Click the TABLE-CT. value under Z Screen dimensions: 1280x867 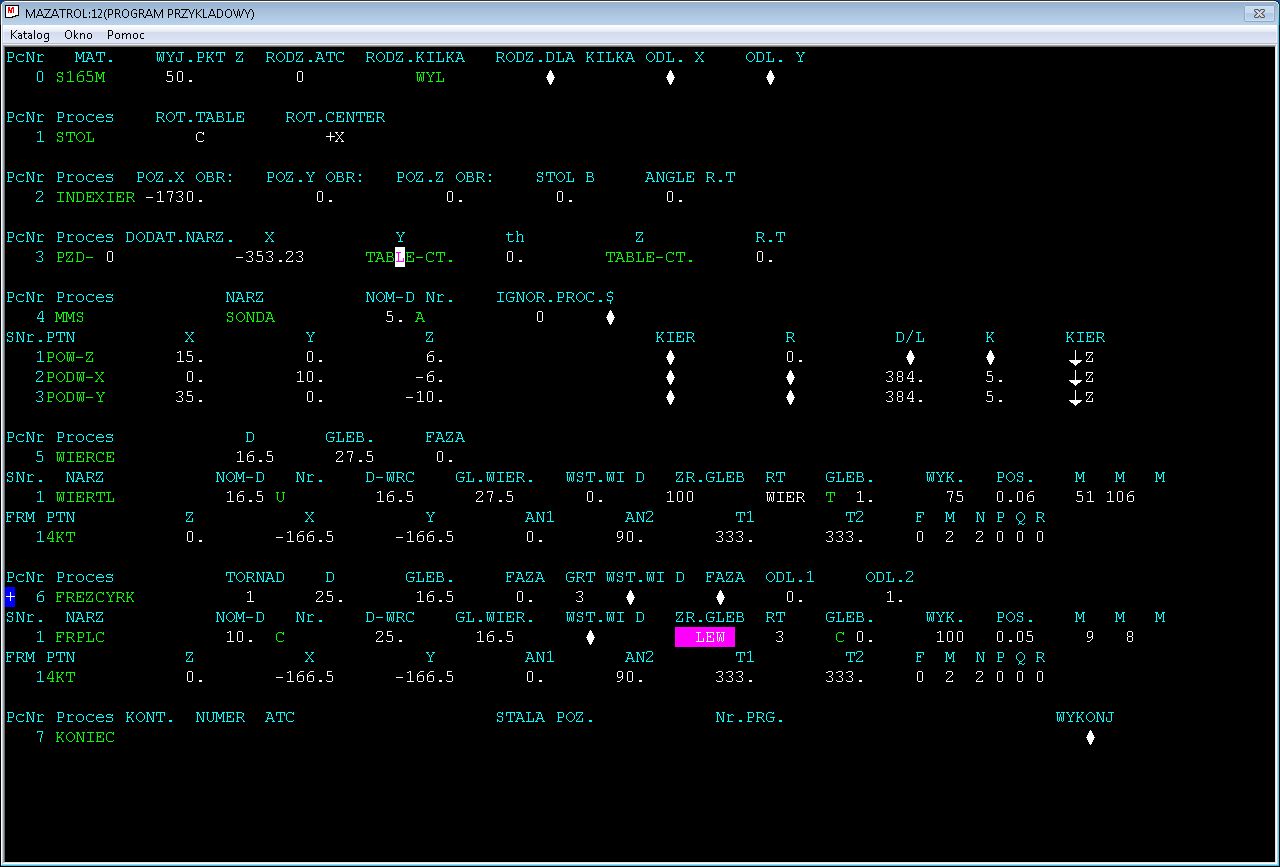(650, 257)
